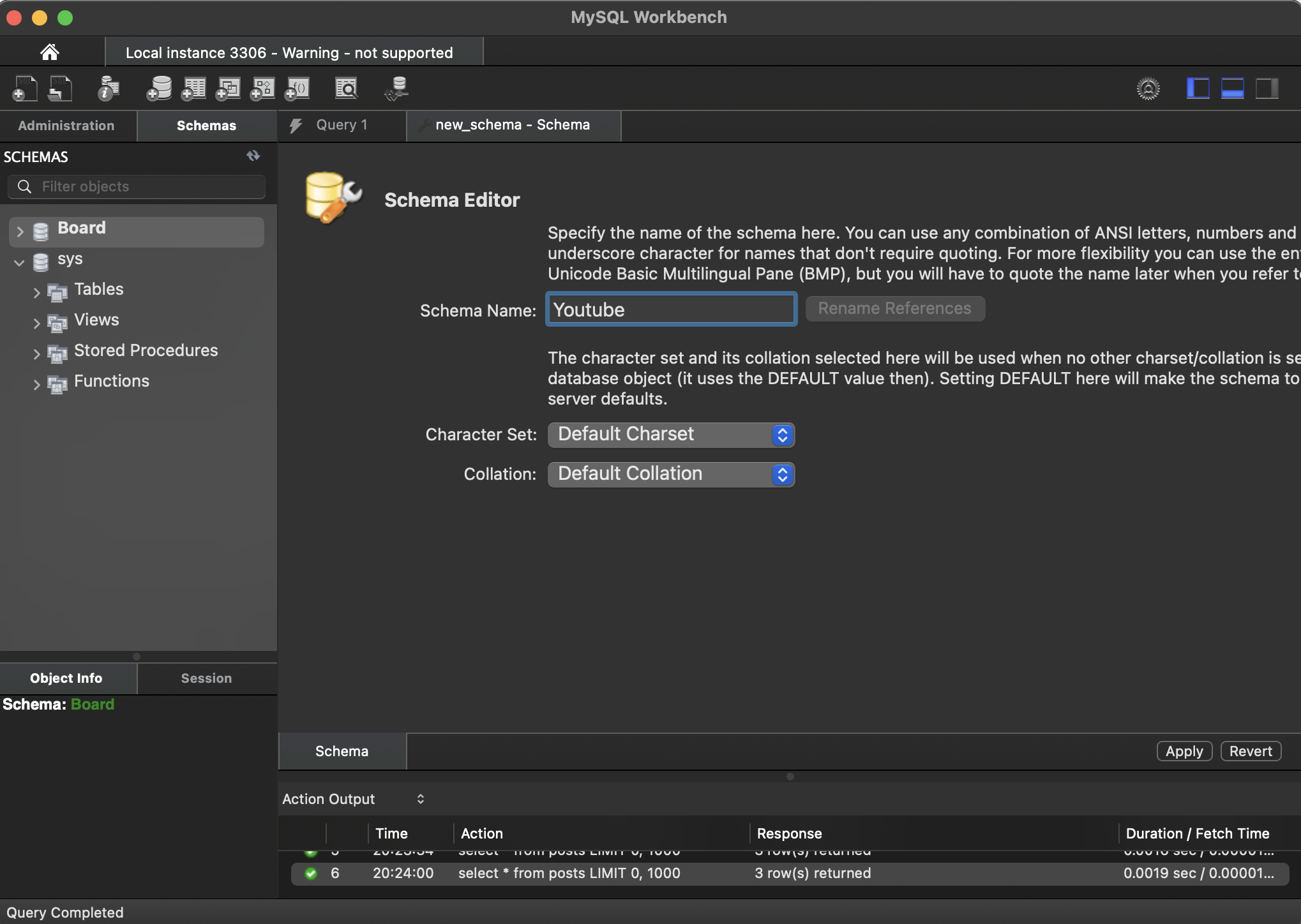Click the create new schema icon
Viewport: 1301px width, 924px height.
(x=159, y=88)
